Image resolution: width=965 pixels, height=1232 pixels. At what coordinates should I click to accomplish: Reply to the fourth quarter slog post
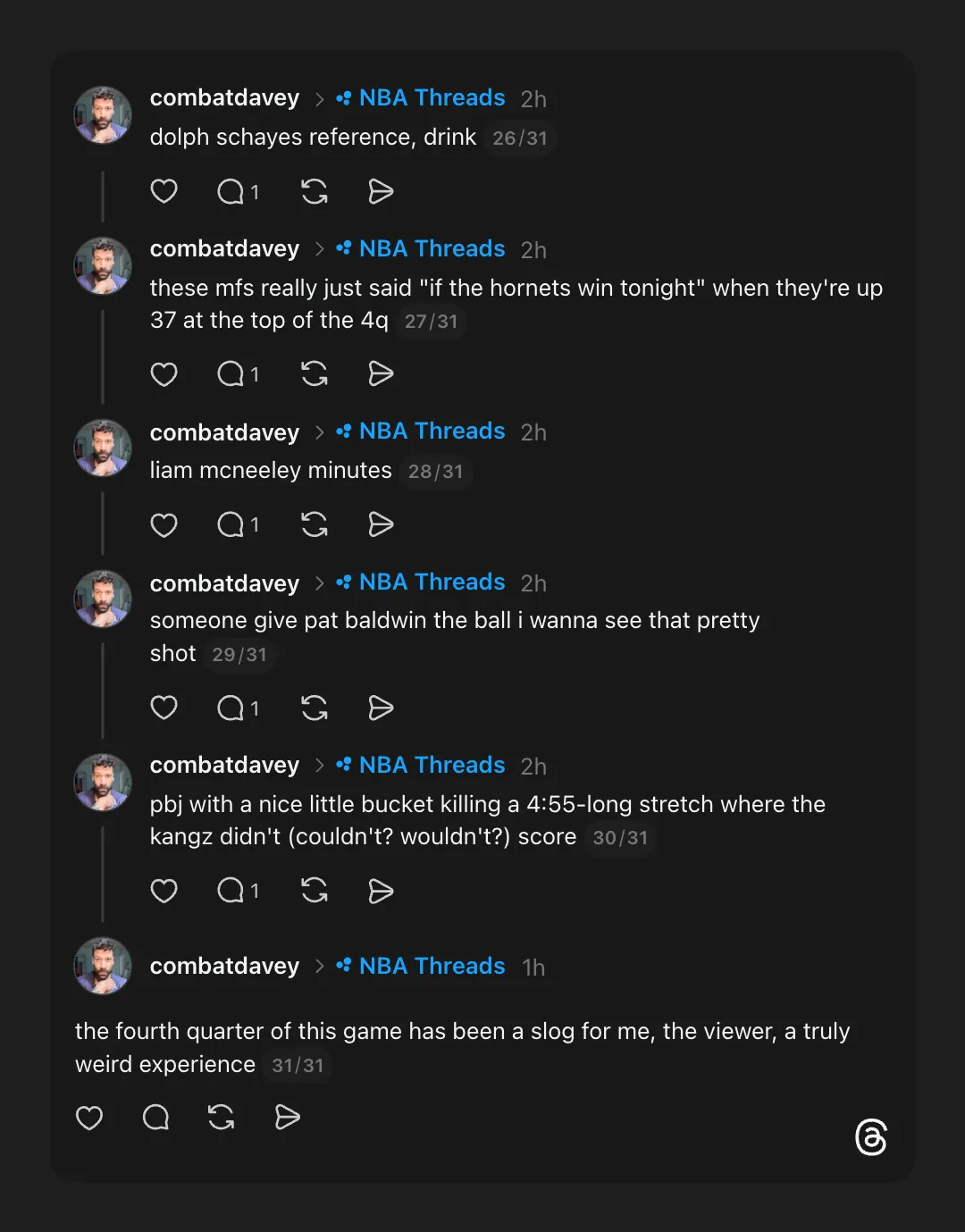coord(155,1117)
